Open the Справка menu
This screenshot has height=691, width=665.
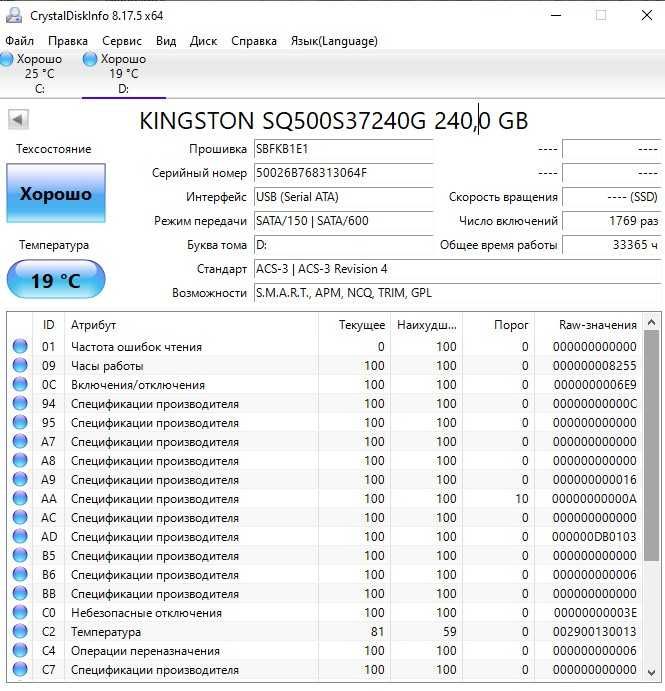254,41
